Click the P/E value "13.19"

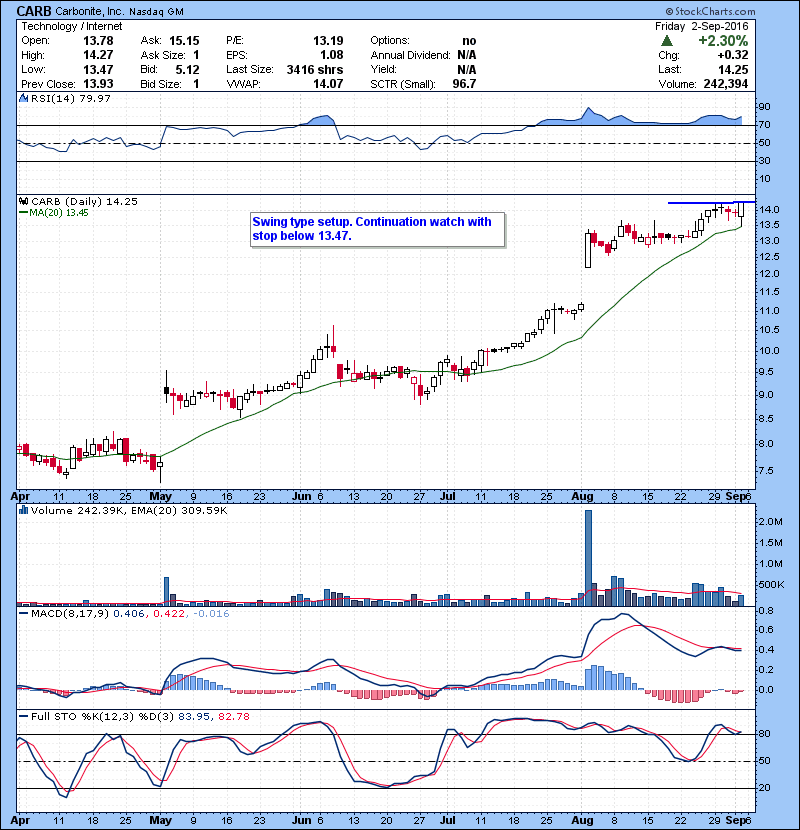tap(328, 41)
